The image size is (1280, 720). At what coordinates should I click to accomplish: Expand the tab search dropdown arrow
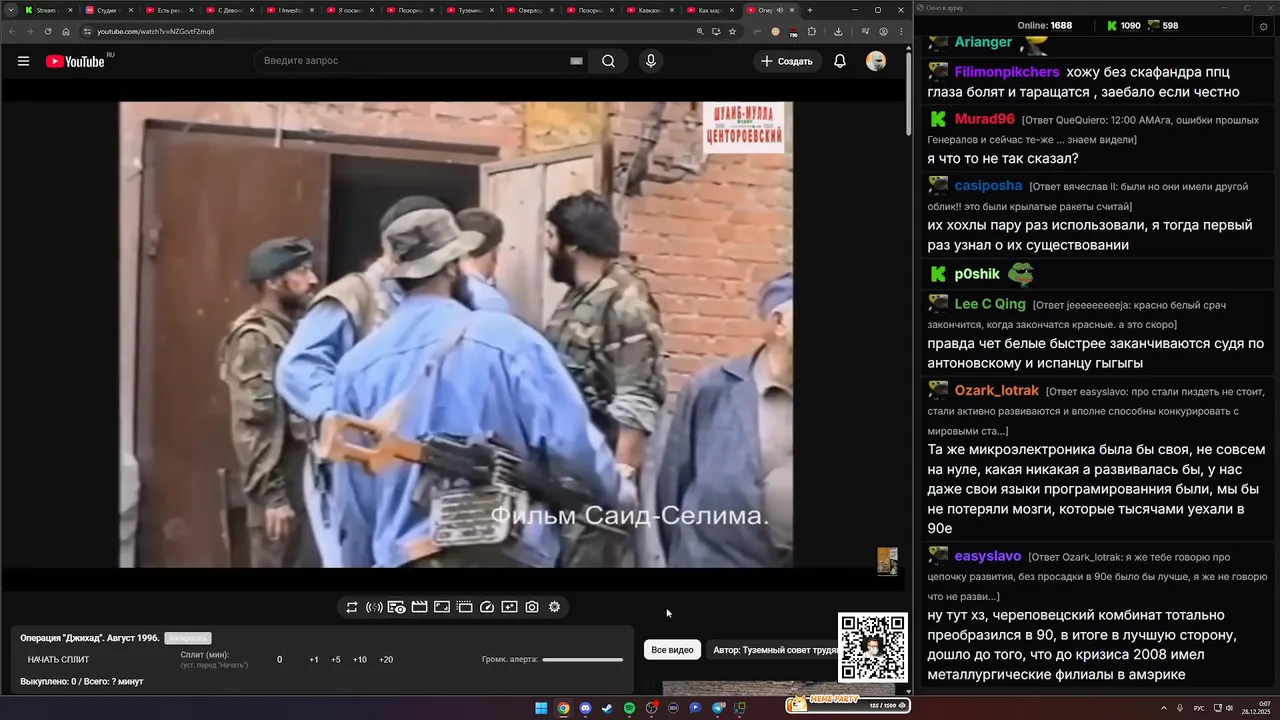coord(10,10)
